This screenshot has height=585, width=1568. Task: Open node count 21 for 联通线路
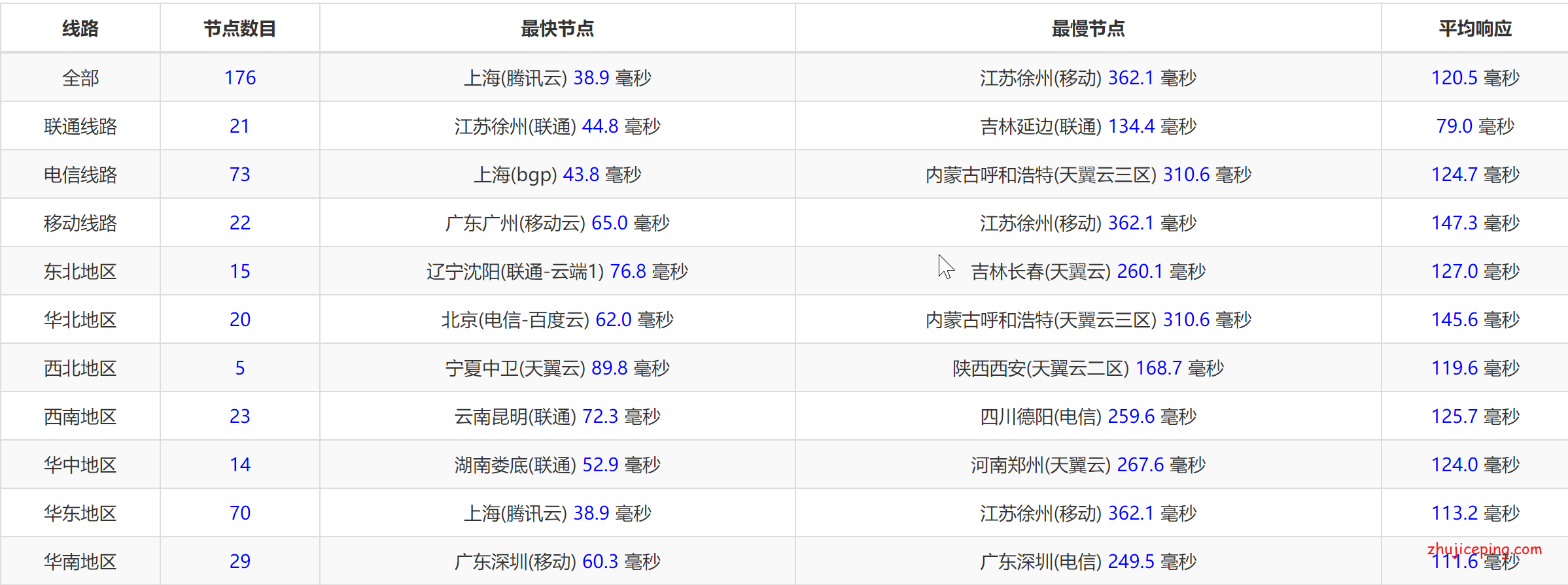240,126
